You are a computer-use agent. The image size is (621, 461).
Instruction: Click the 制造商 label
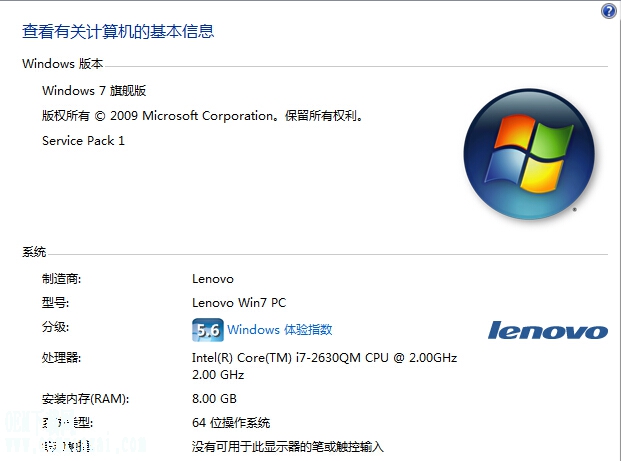point(61,279)
